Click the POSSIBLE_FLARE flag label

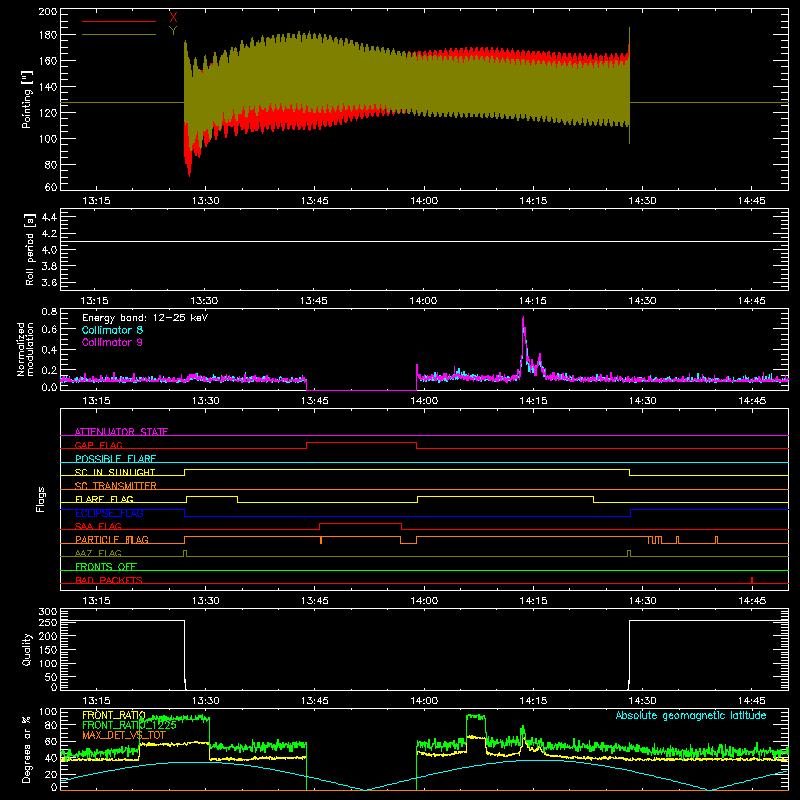[x=115, y=459]
